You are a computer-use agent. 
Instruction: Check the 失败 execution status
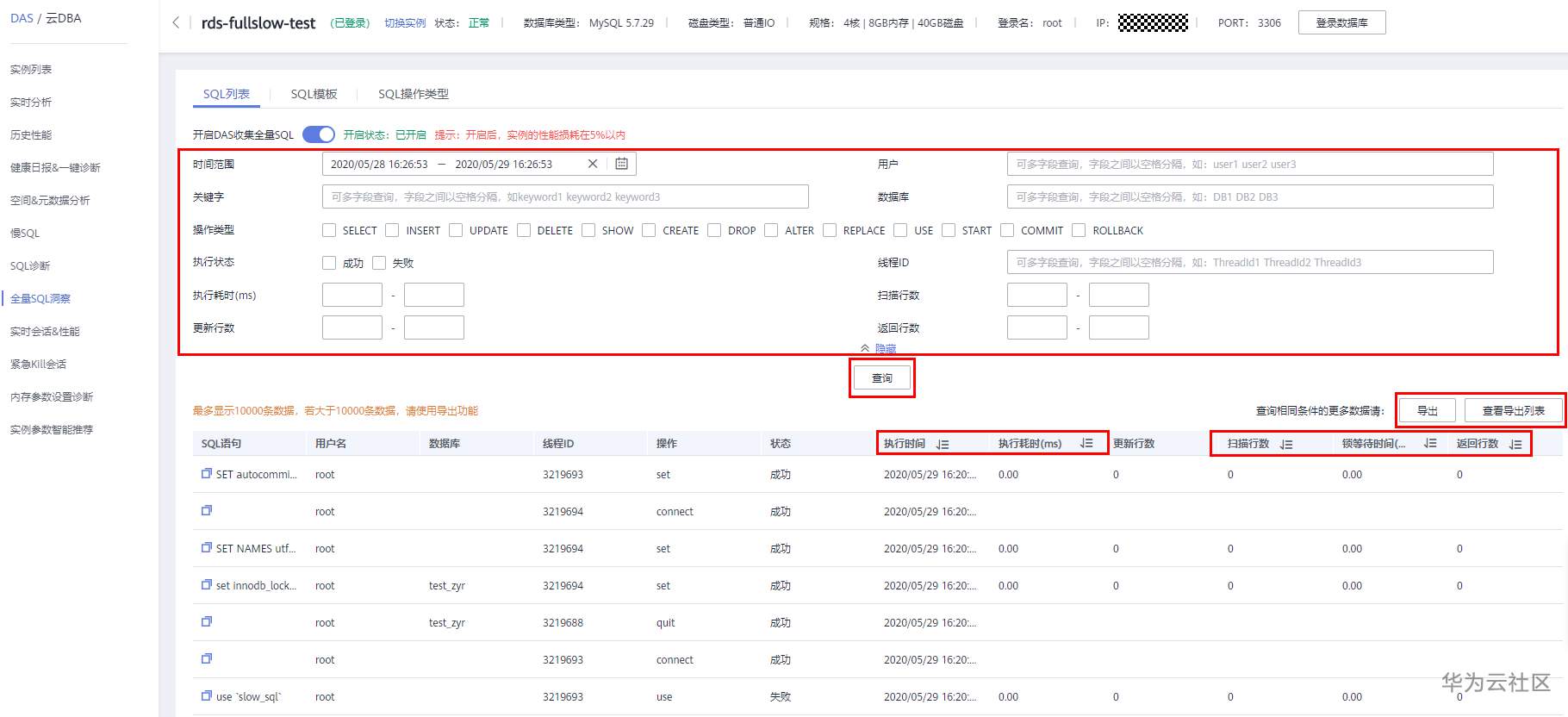[379, 263]
